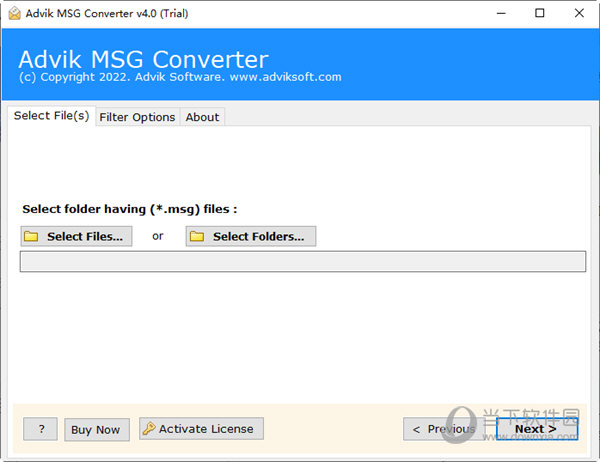The width and height of the screenshot is (600, 462).
Task: Click the Advik envelope app icon
Action: (x=15, y=13)
